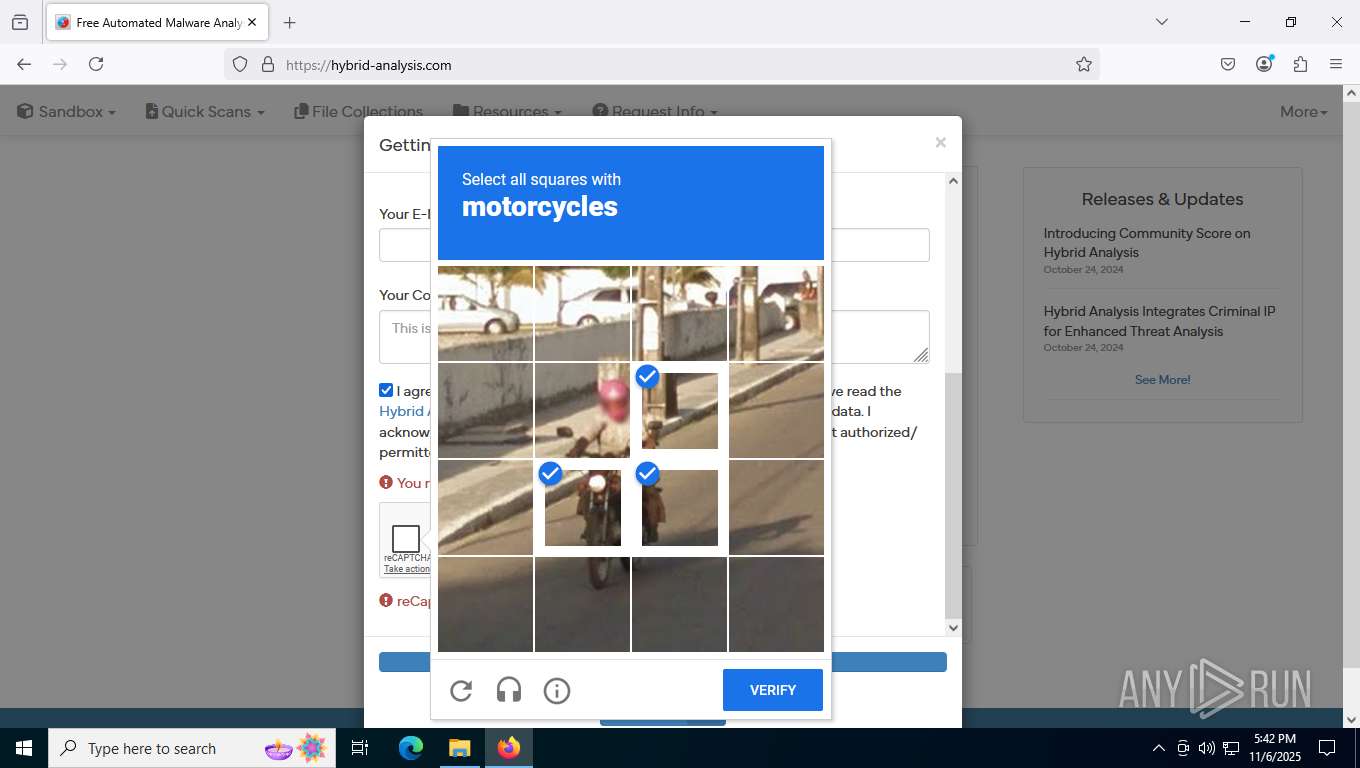Open the Windows Start menu
The image size is (1360, 768).
(24, 748)
